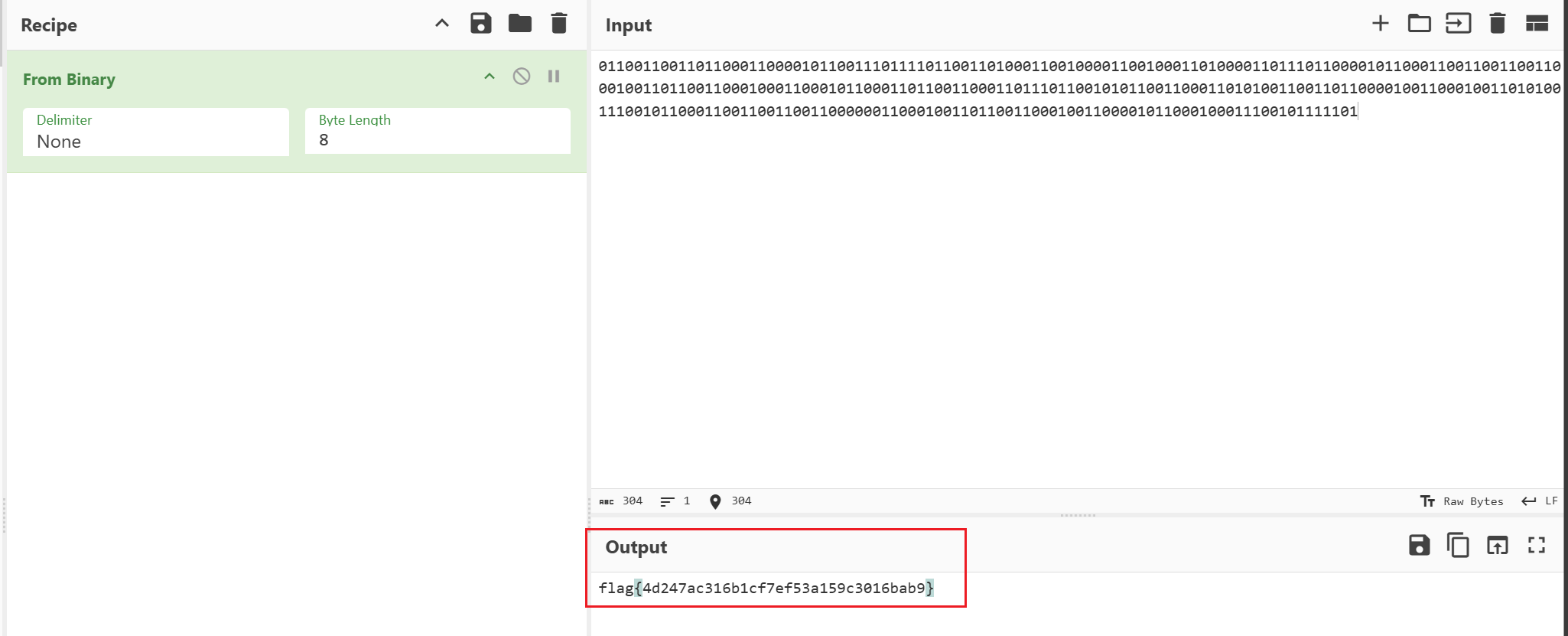The width and height of the screenshot is (1568, 636).
Task: Clear the input and output
Action: point(1497,24)
